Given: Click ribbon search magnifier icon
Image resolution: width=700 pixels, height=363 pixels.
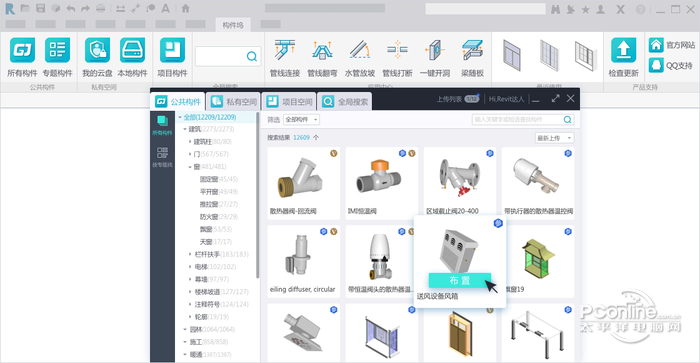Looking at the screenshot, I should click(252, 56).
